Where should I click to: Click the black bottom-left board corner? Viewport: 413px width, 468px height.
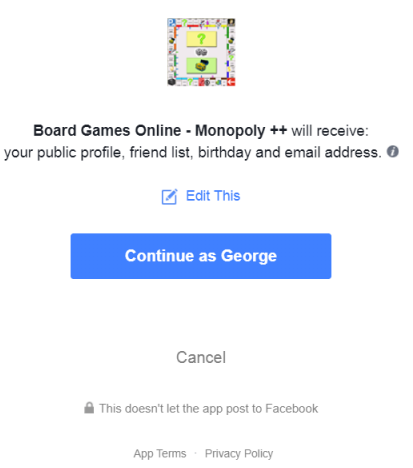pos(171,81)
